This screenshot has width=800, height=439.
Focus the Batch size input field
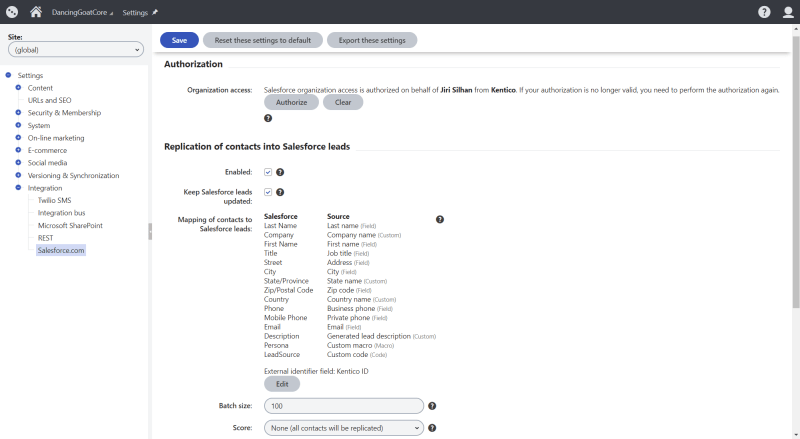pyautogui.click(x=344, y=406)
